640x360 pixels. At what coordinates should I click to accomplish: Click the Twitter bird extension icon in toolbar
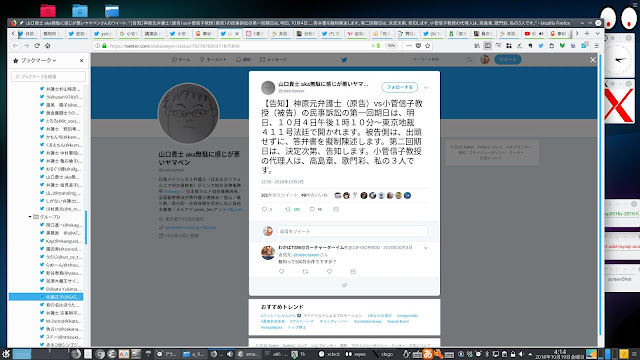541,46
